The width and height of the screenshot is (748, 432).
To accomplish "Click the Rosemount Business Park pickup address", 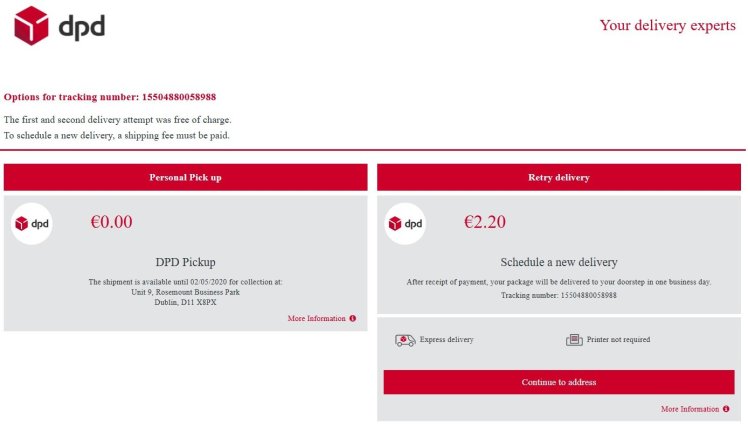I will tap(185, 292).
